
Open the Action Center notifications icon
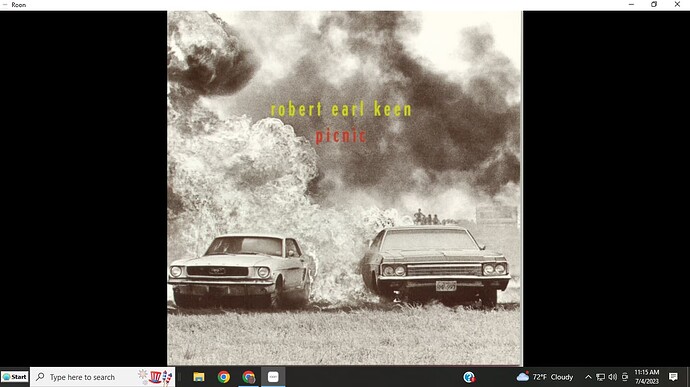[x=673, y=377]
